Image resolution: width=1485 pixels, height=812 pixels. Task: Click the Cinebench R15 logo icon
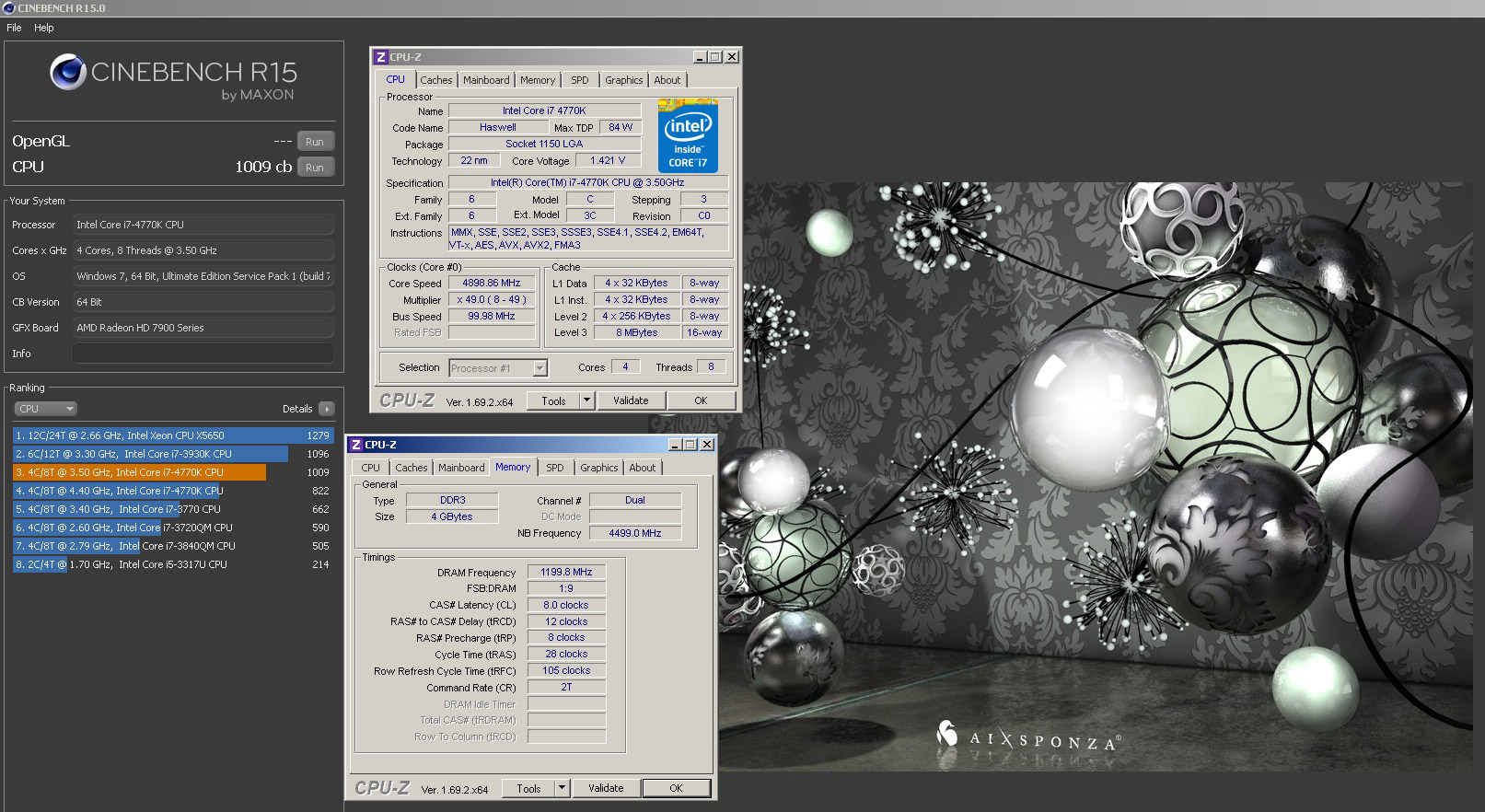coord(67,73)
